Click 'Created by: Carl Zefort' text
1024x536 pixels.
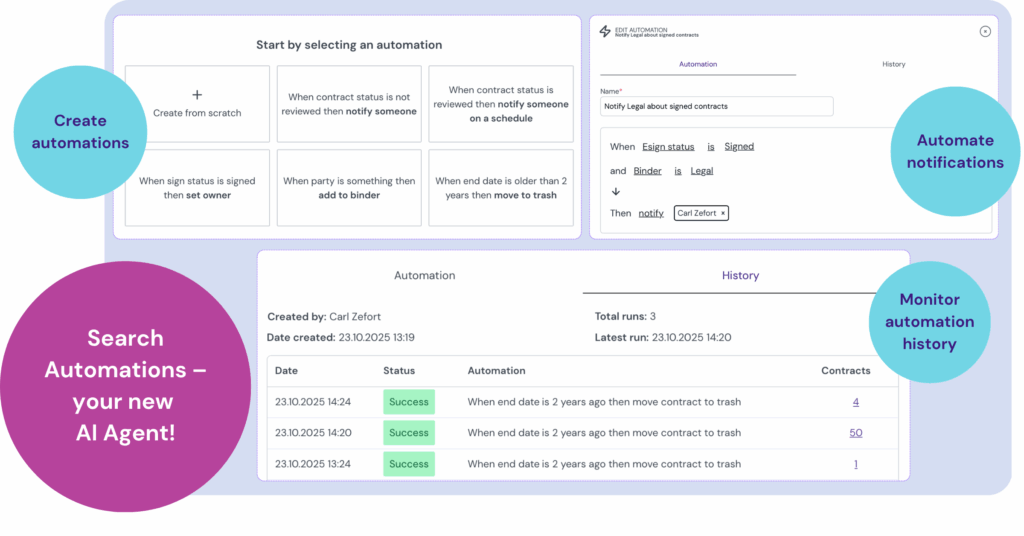pos(324,317)
